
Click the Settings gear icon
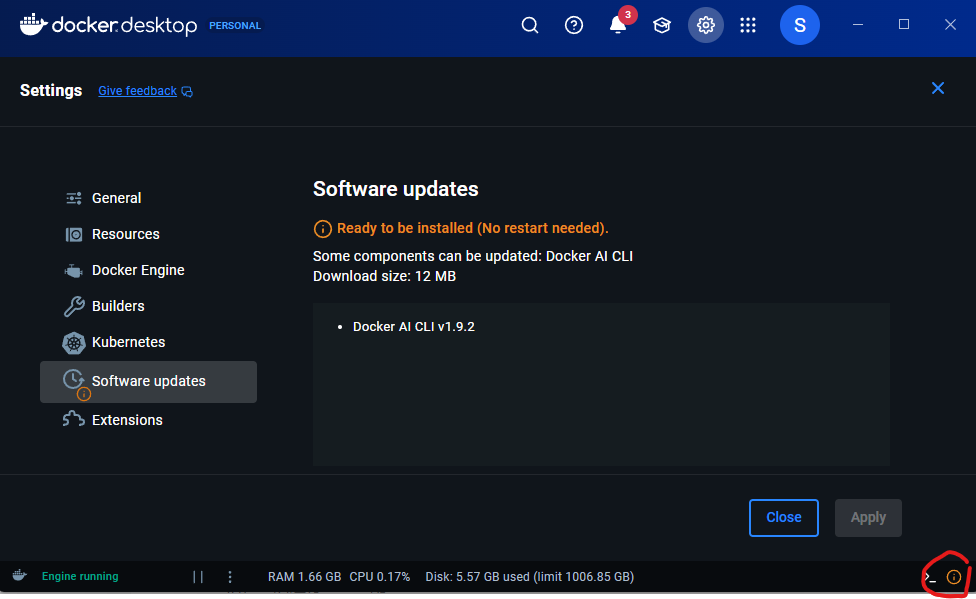point(705,26)
